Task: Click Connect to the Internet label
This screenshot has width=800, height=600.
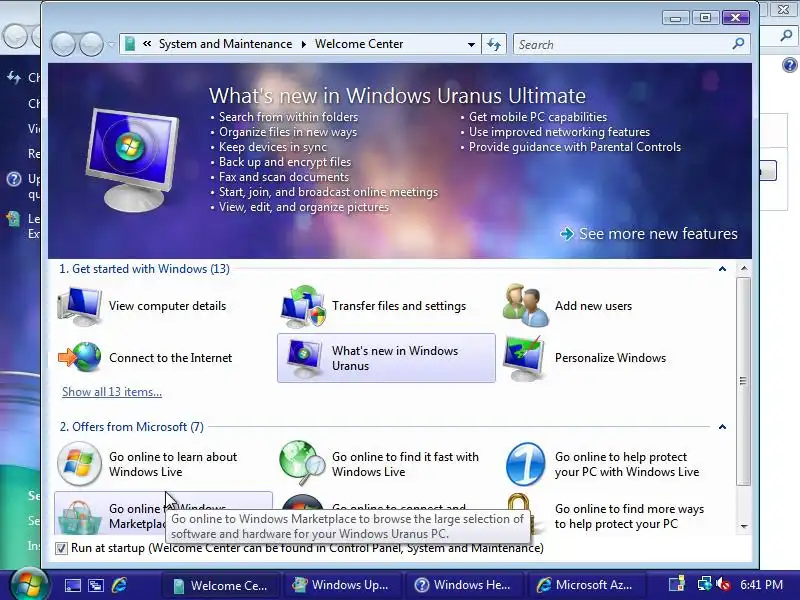Action: (x=170, y=358)
